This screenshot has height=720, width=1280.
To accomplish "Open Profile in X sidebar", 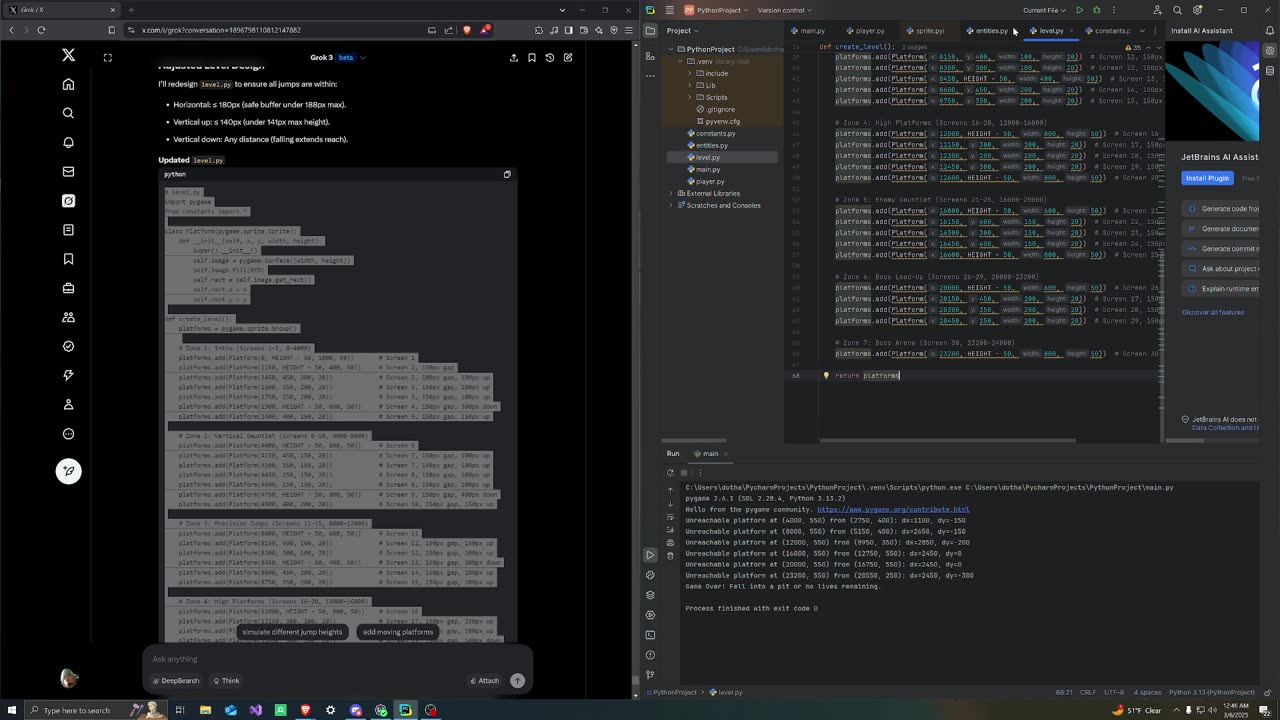I will tap(68, 404).
